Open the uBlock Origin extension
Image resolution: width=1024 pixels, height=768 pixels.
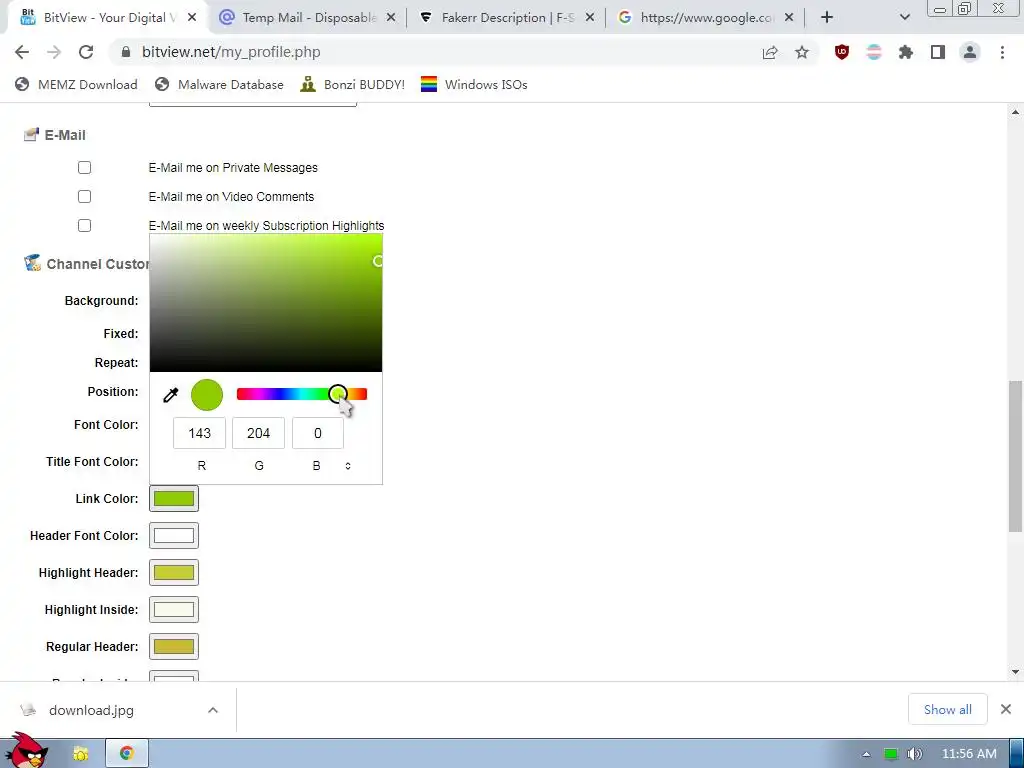(x=842, y=52)
